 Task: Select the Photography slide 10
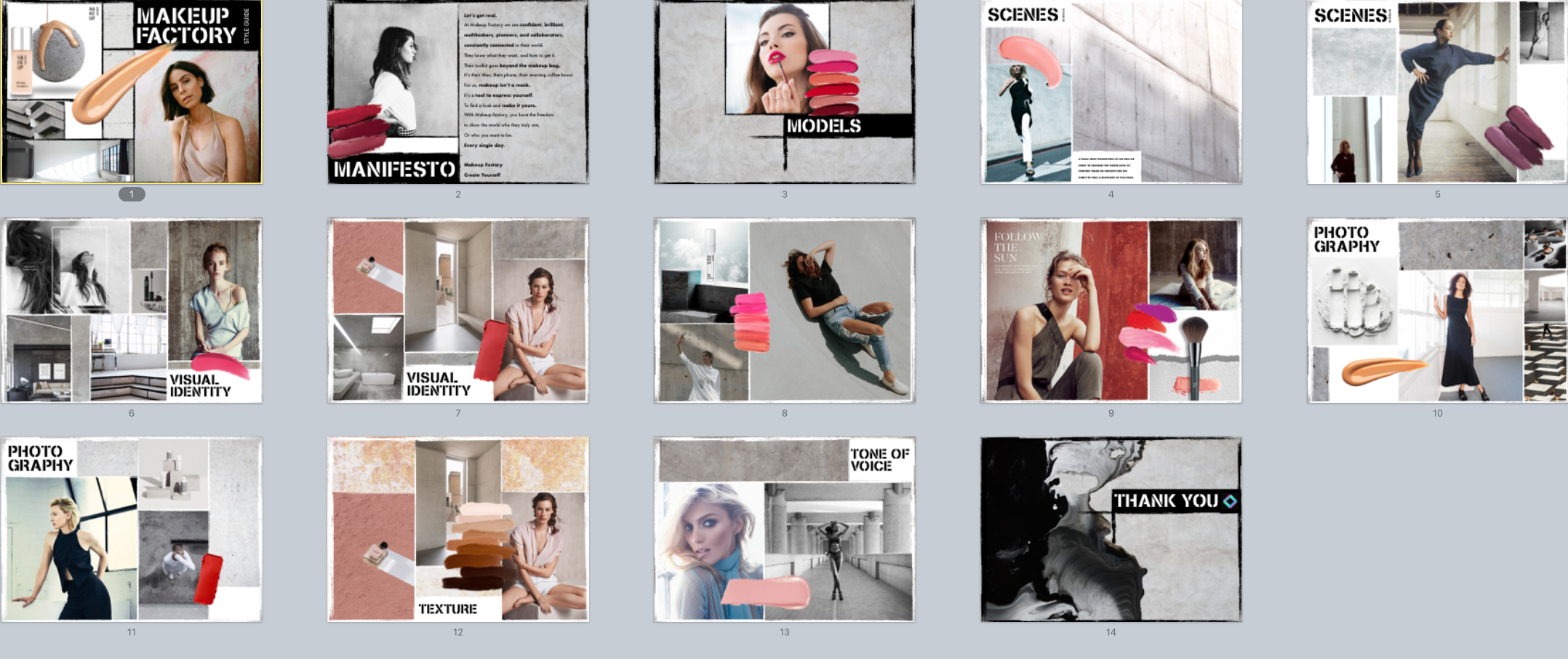[1437, 311]
